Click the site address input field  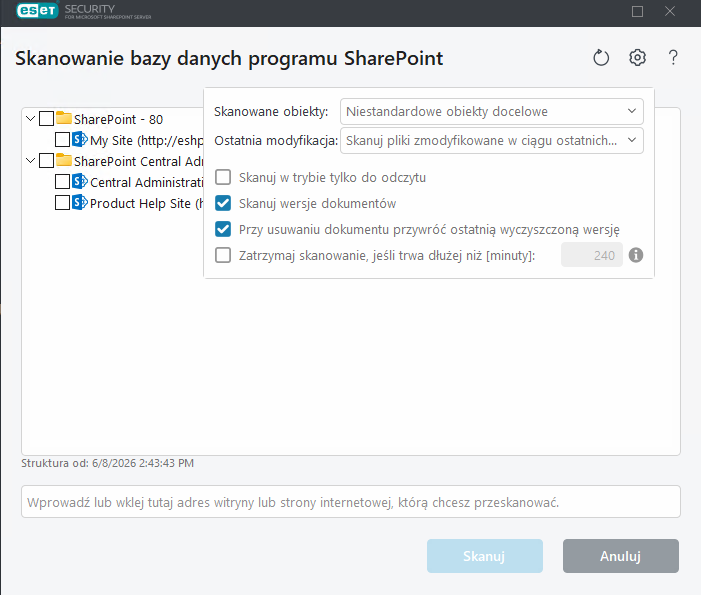(x=351, y=502)
